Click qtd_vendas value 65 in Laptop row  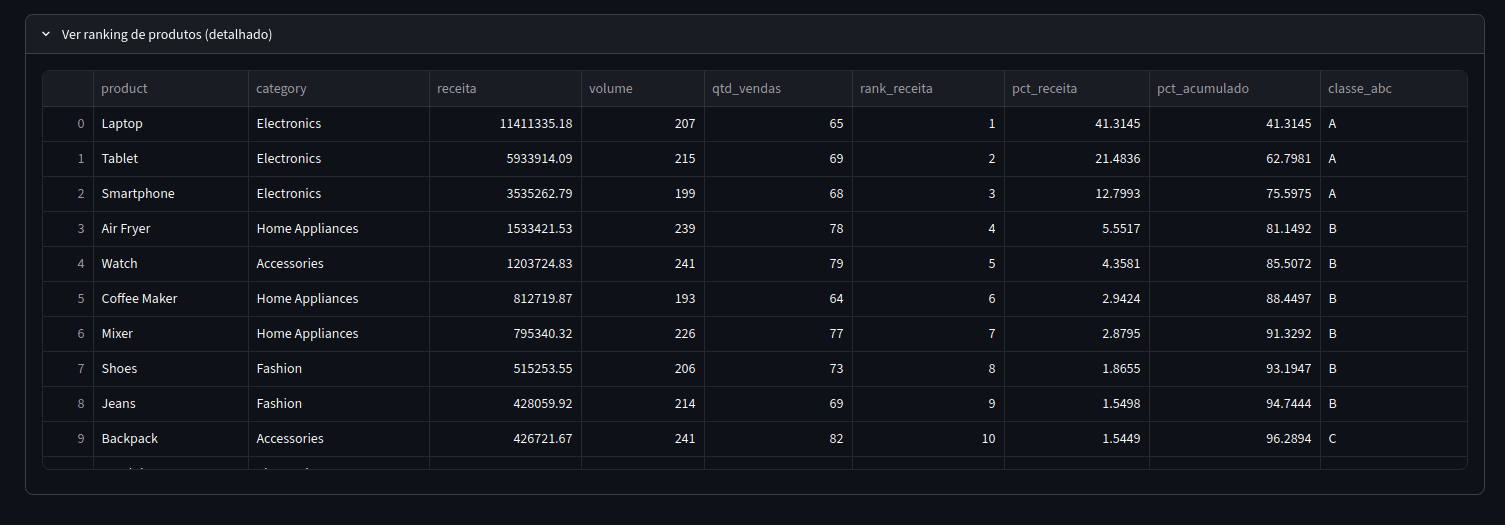[x=778, y=124]
